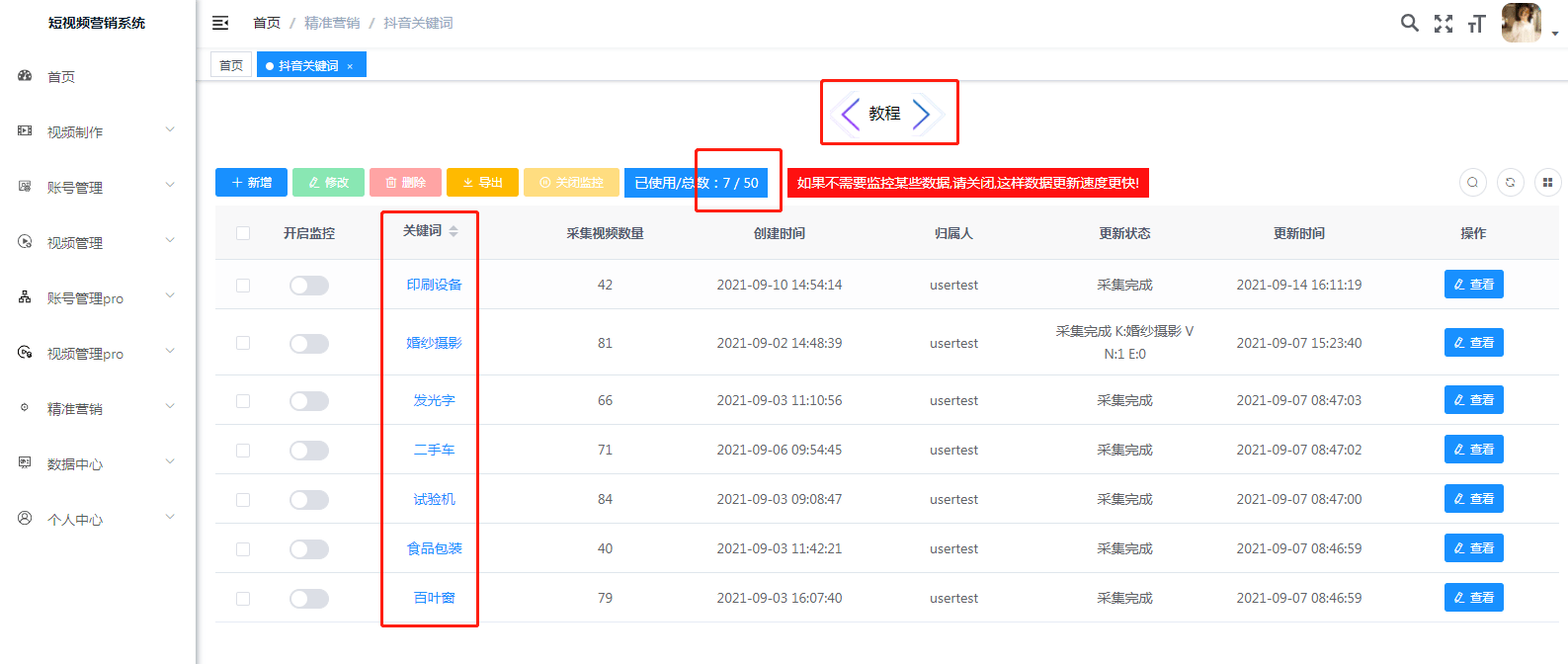Collapse the sidebar with the hamburger icon

(220, 23)
